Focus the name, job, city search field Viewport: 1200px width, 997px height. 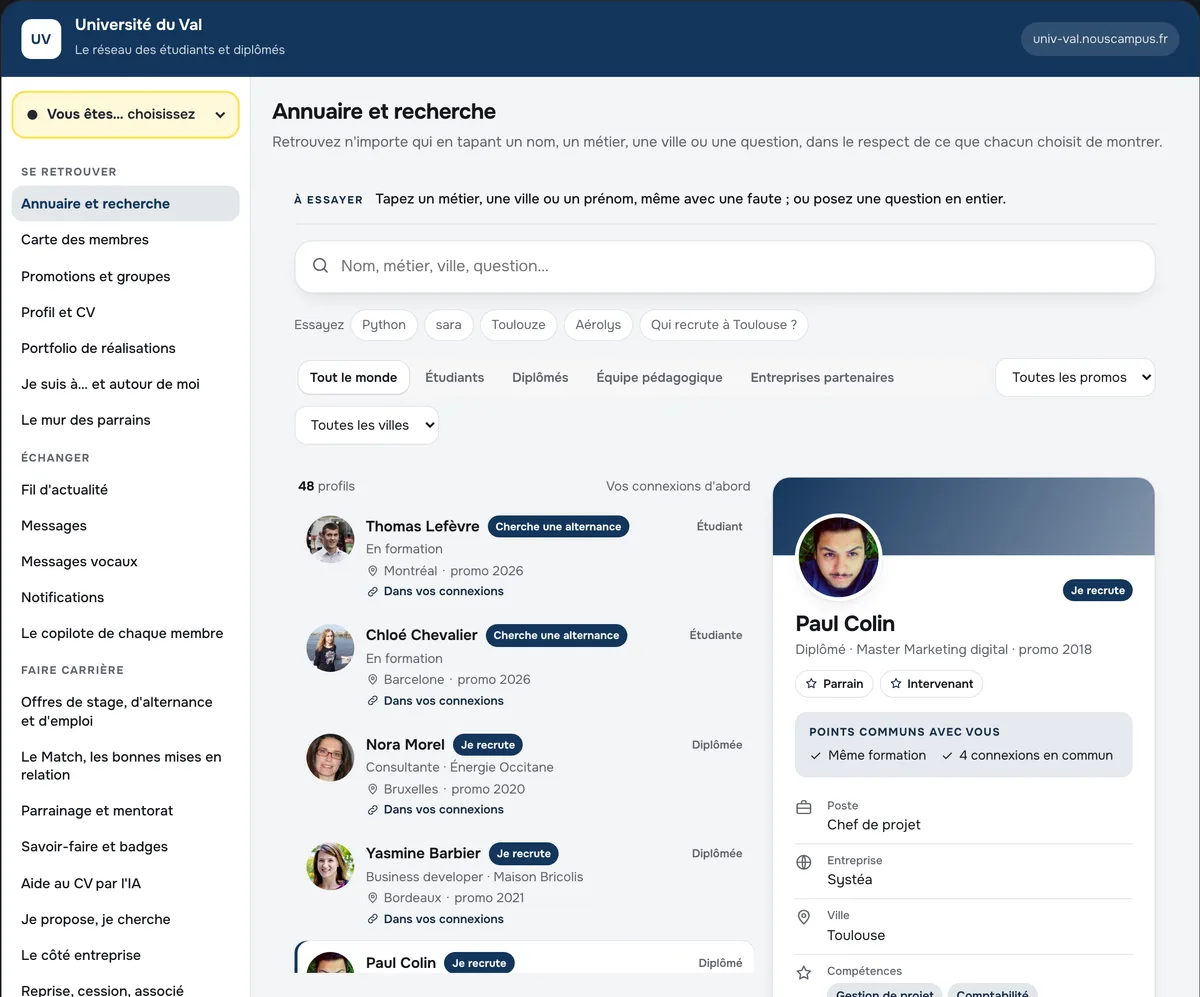pyautogui.click(x=725, y=266)
